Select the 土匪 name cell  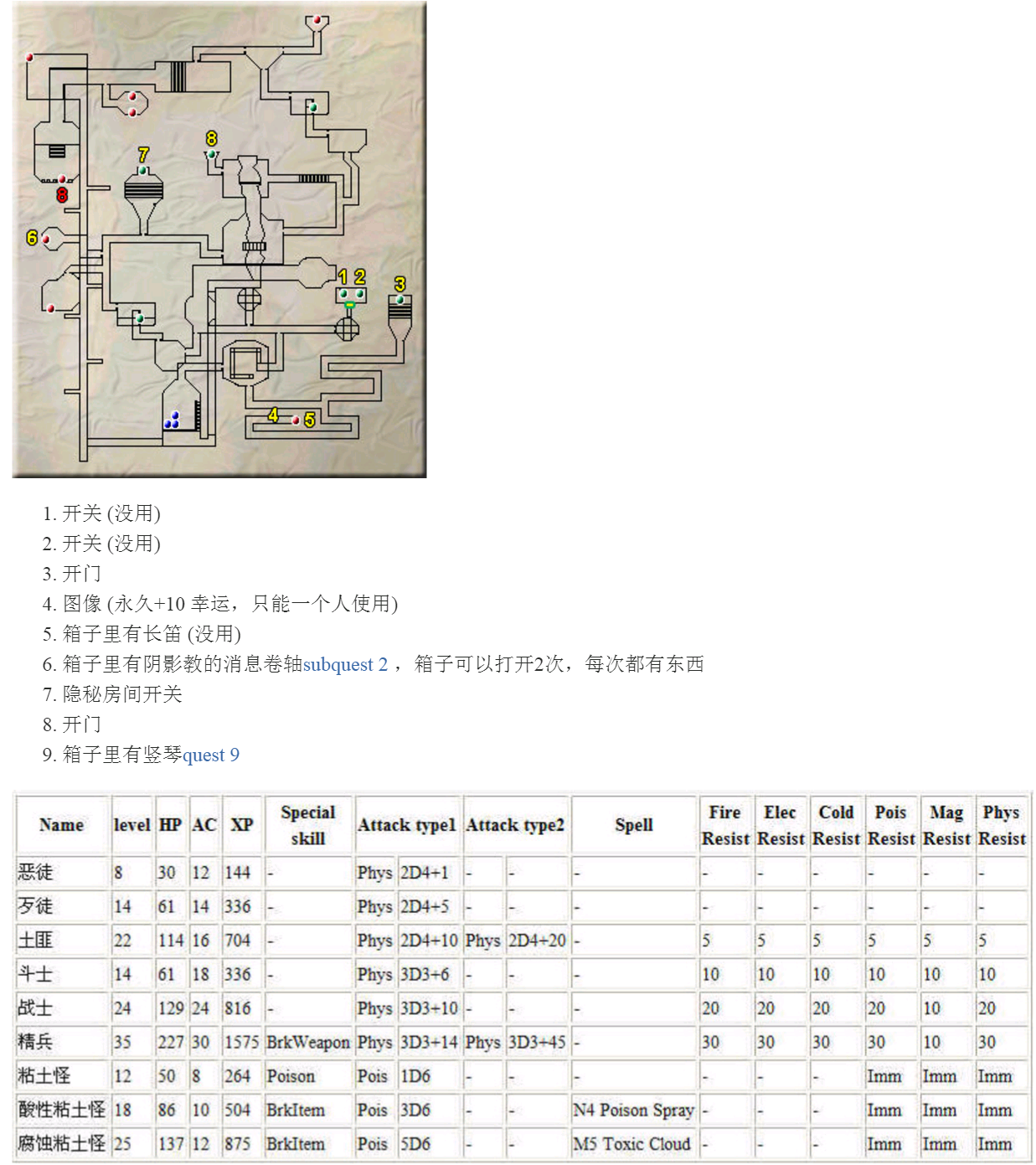pyautogui.click(x=63, y=941)
